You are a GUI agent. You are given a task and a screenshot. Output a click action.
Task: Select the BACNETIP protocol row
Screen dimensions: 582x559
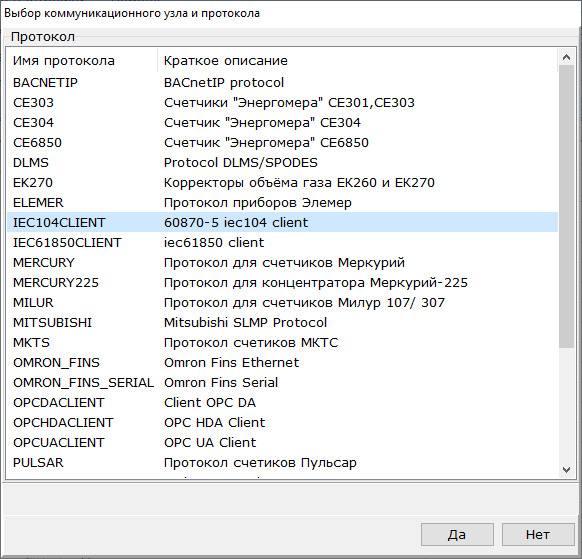click(x=282, y=82)
